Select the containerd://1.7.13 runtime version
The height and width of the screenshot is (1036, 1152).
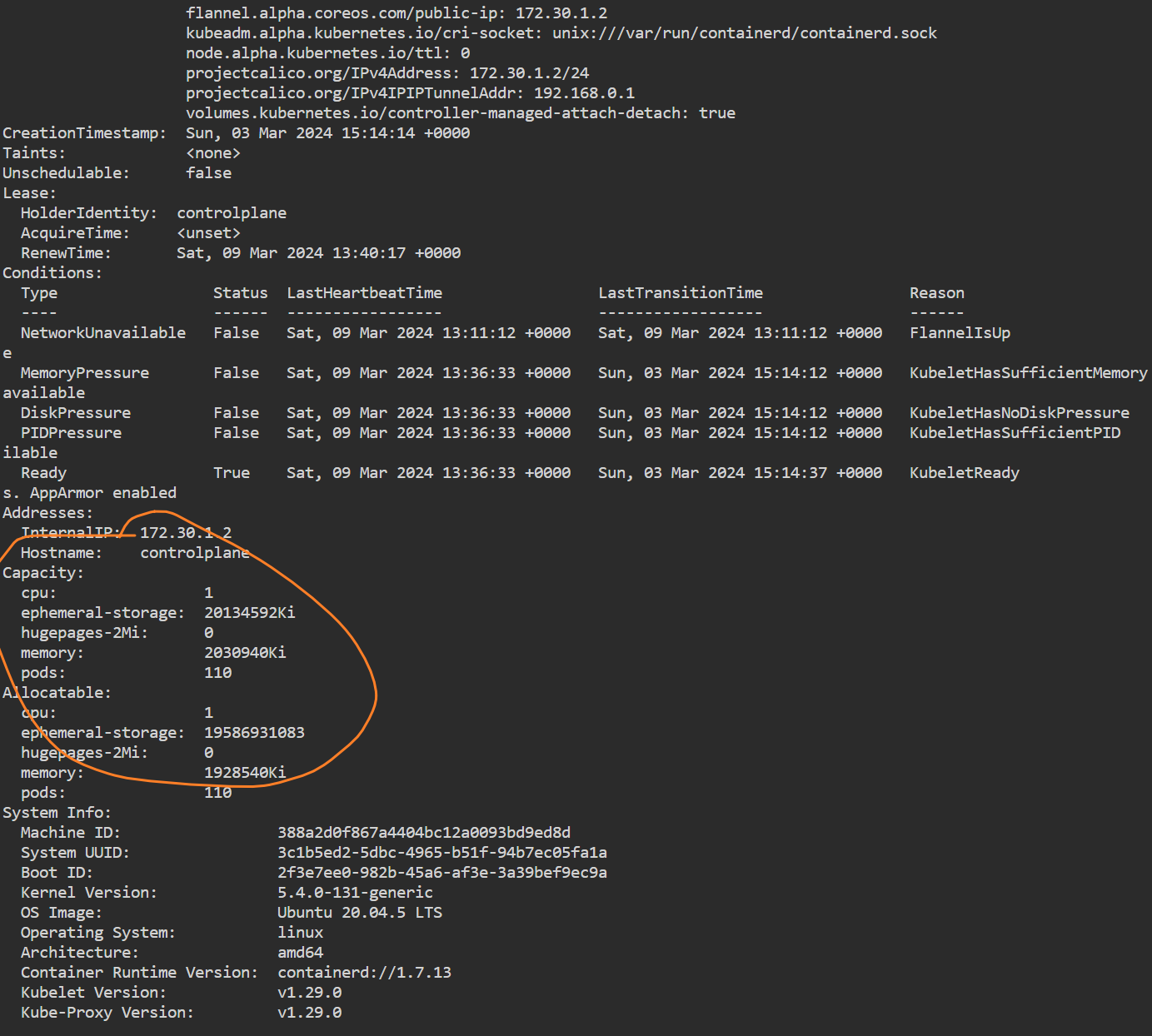[x=364, y=973]
